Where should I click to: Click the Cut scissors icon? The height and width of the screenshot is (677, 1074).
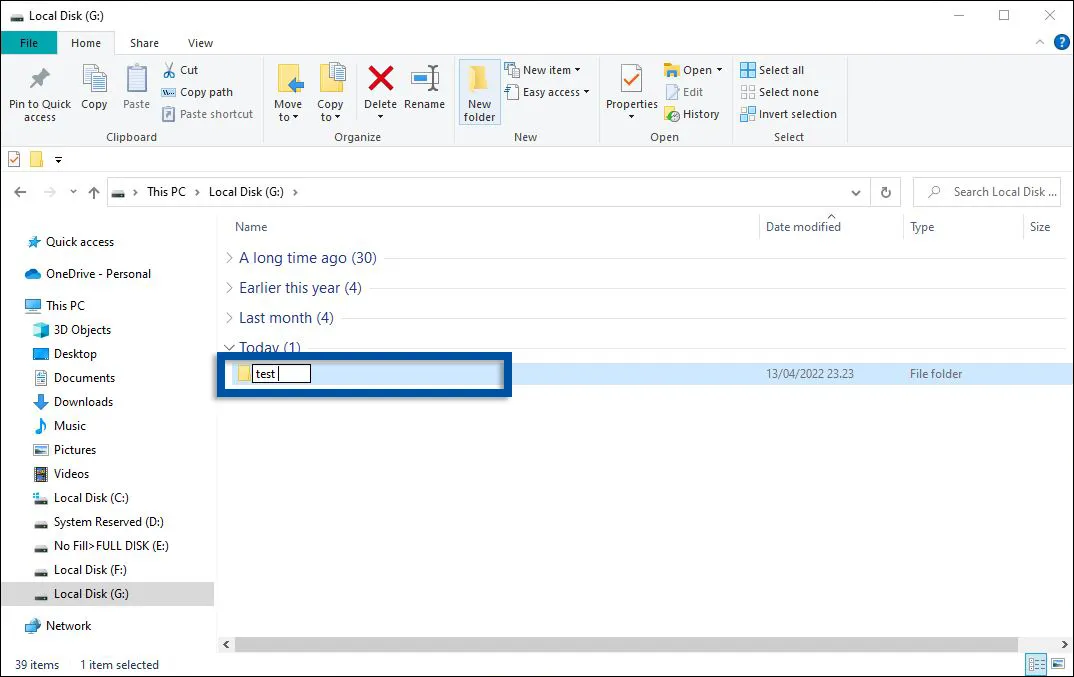pyautogui.click(x=170, y=70)
